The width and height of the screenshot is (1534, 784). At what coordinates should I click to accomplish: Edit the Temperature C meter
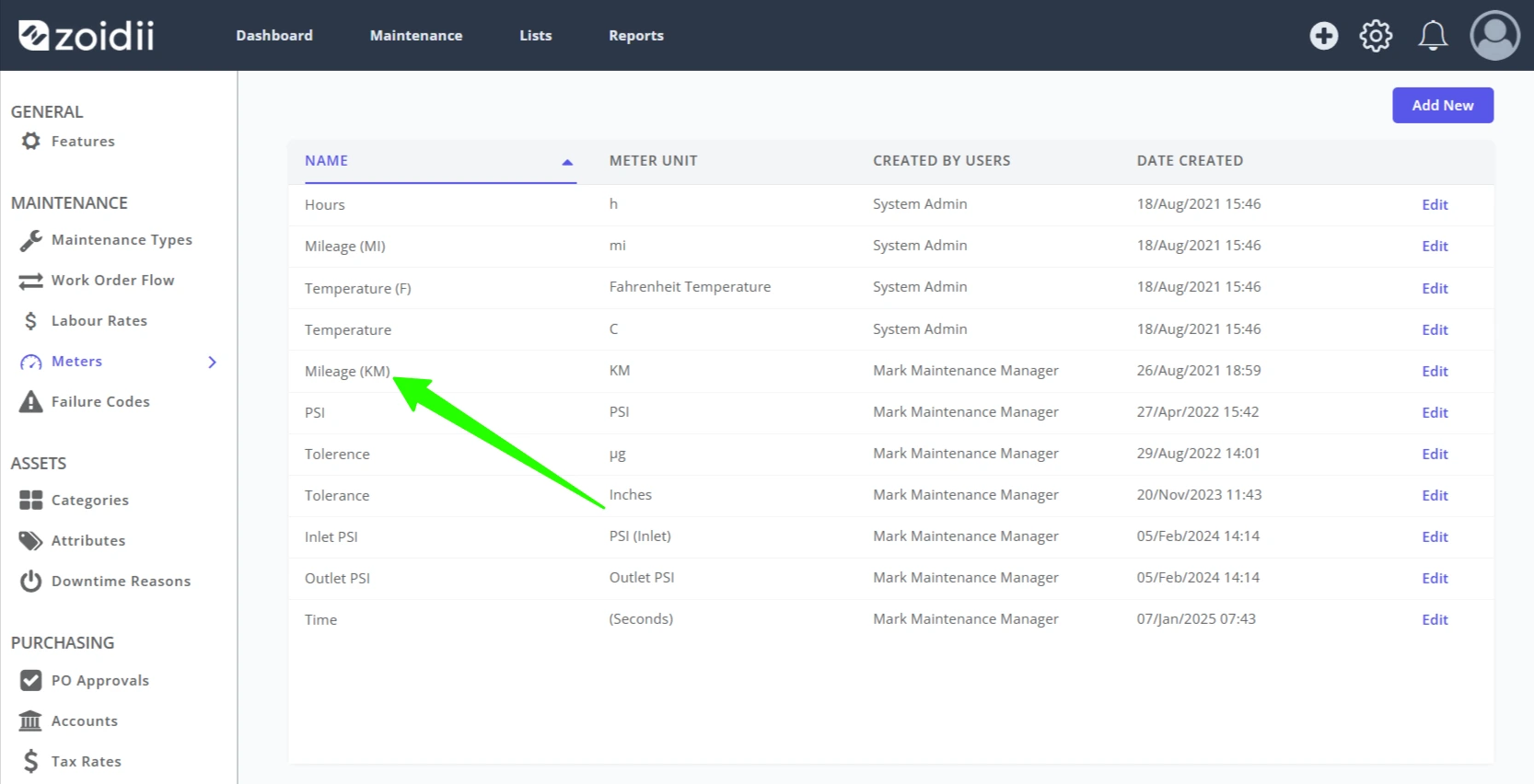pos(1435,329)
